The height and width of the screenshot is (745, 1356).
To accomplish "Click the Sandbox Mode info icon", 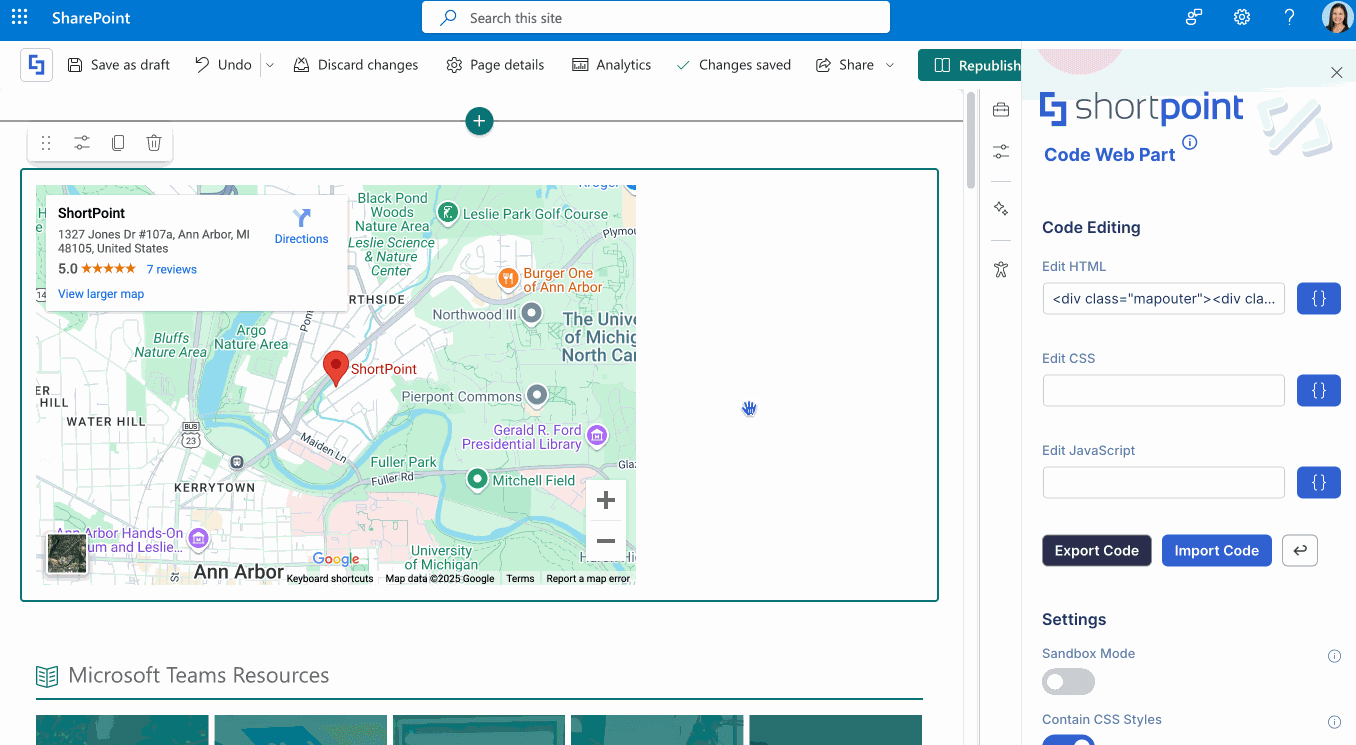I will [x=1334, y=656].
